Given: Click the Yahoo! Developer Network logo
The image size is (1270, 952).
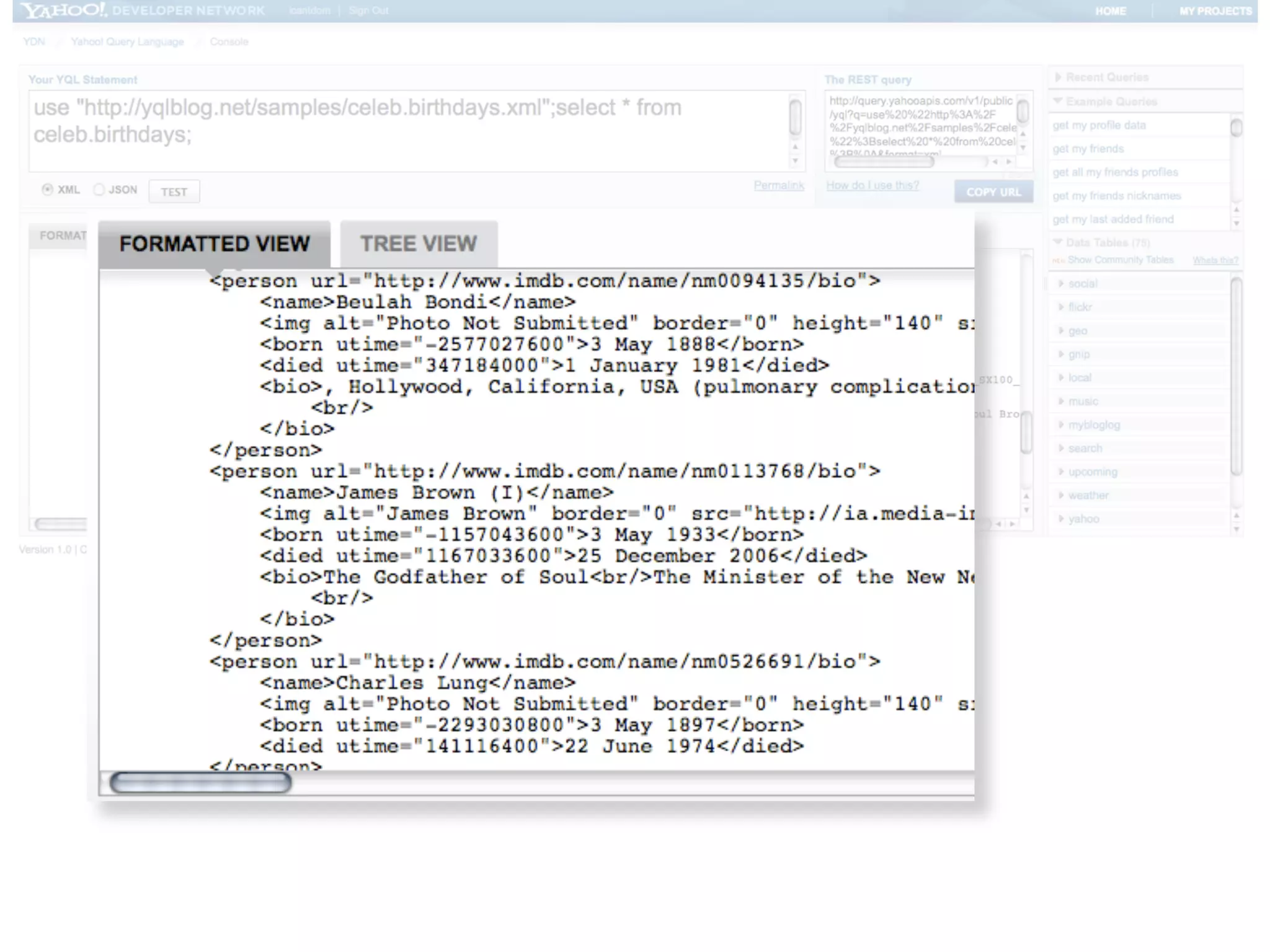Looking at the screenshot, I should pyautogui.click(x=143, y=11).
